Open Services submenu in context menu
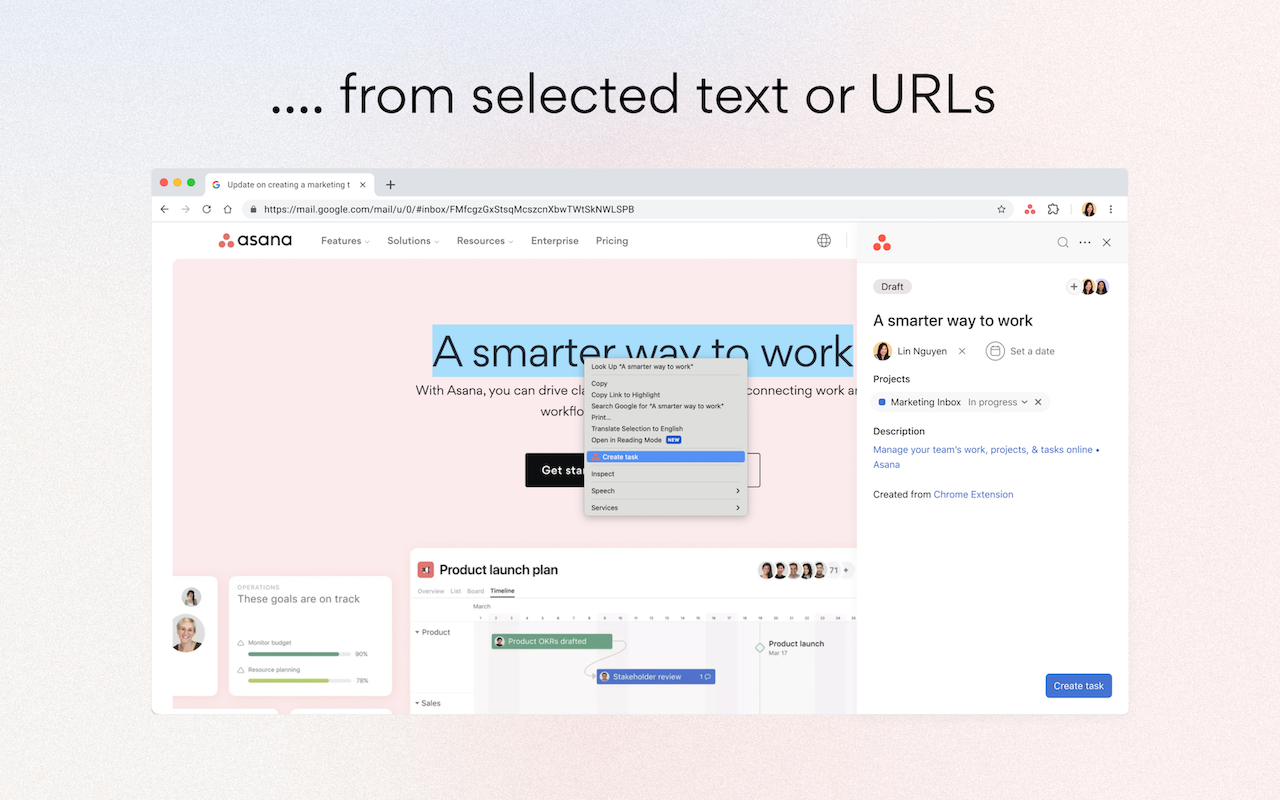Image resolution: width=1280 pixels, height=800 pixels. pos(665,508)
